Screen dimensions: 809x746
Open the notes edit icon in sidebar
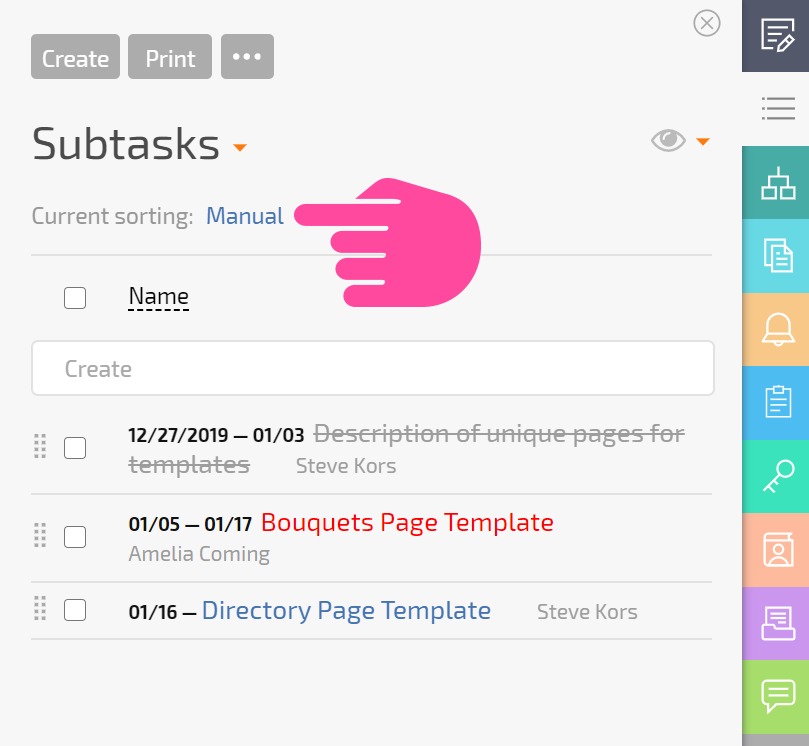(x=776, y=36)
